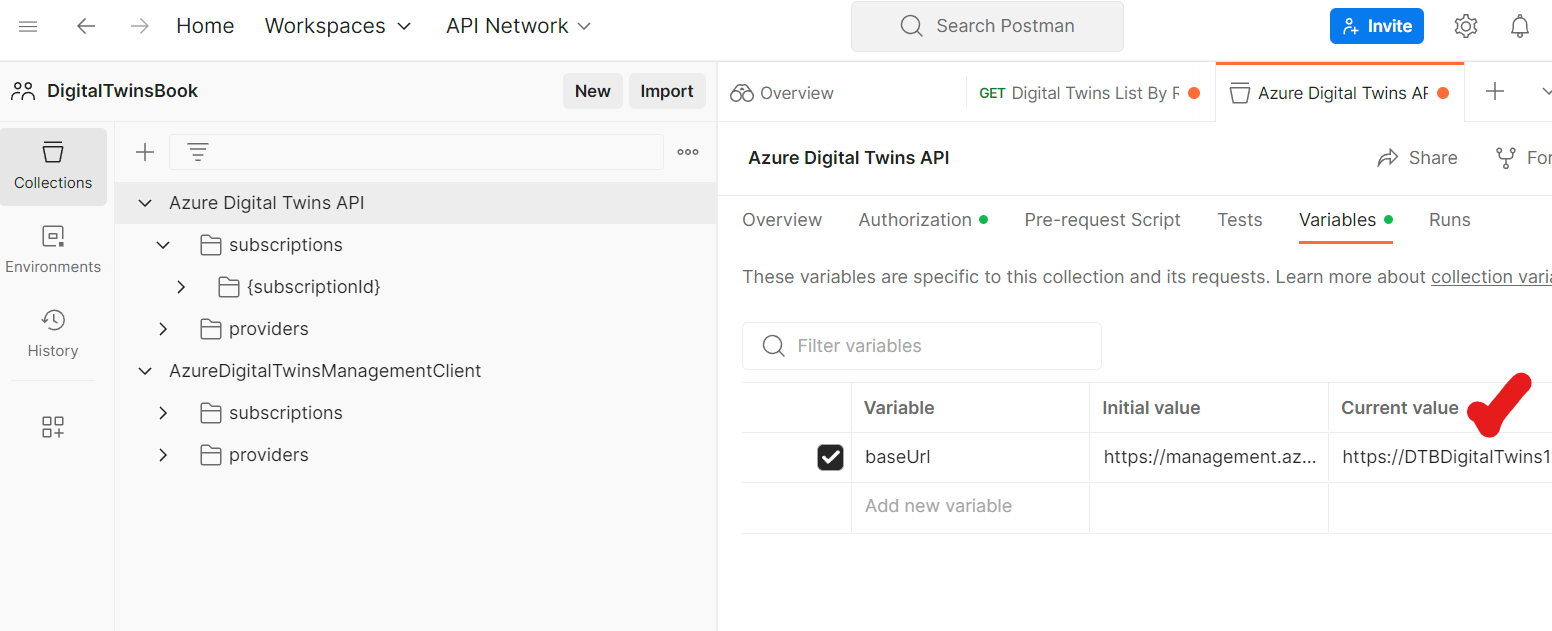Open the Tests sub-tab
This screenshot has height=631, width=1552.
[1240, 220]
